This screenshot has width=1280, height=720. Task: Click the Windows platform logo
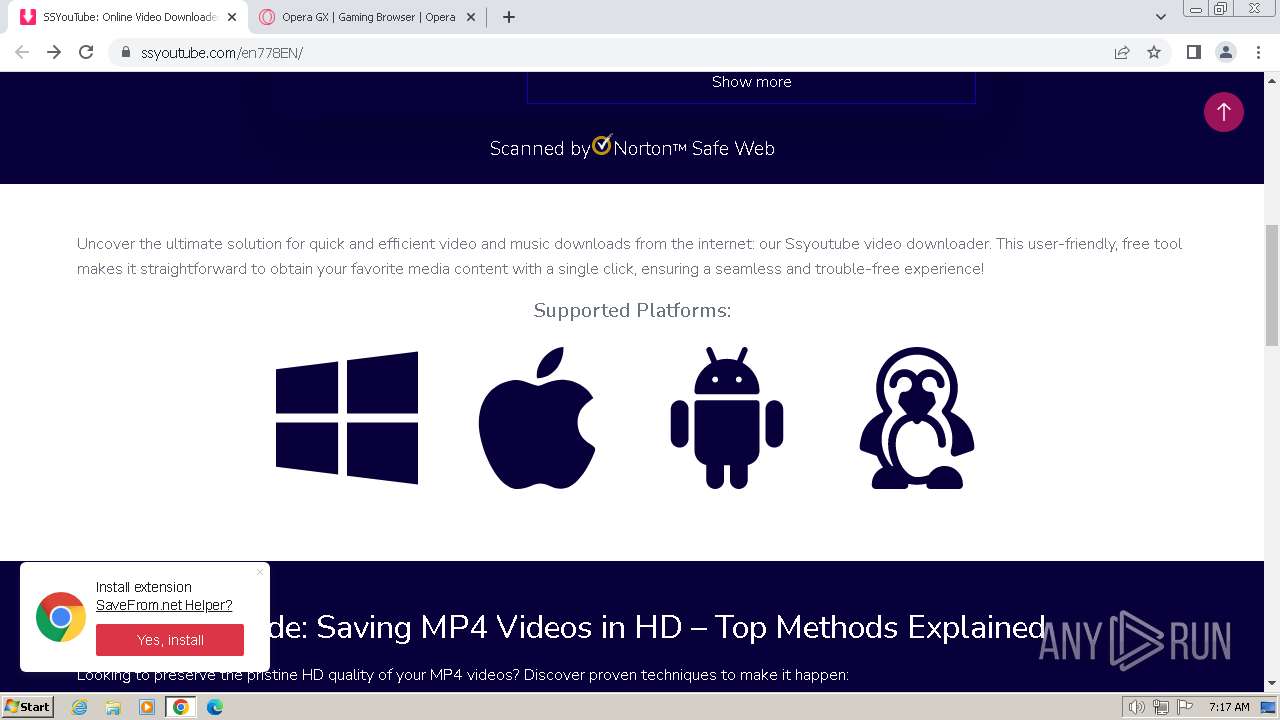coord(347,418)
